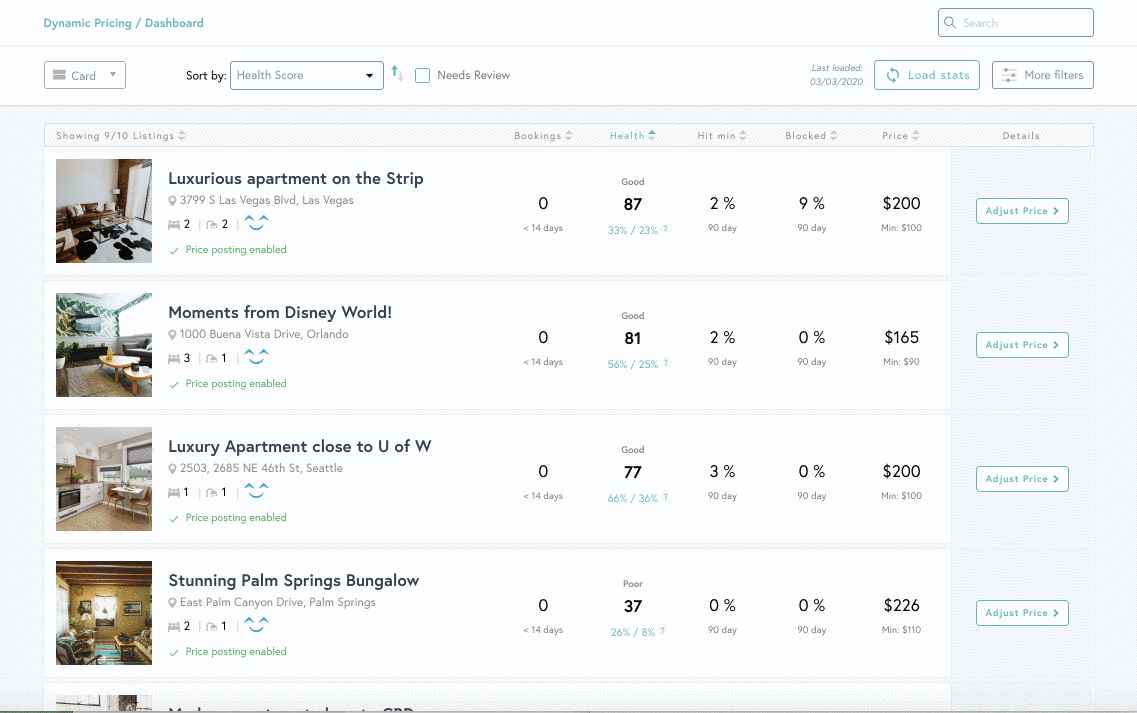Open the Sort by Health Score dropdown

point(307,75)
